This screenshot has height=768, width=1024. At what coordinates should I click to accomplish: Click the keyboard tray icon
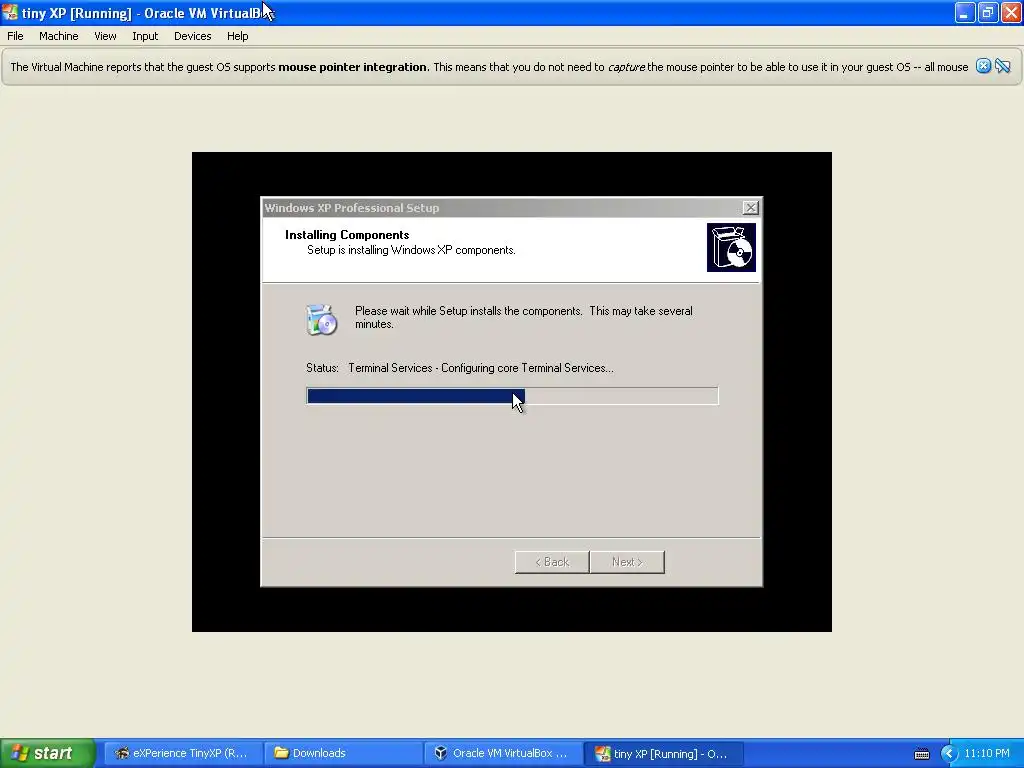pos(921,754)
